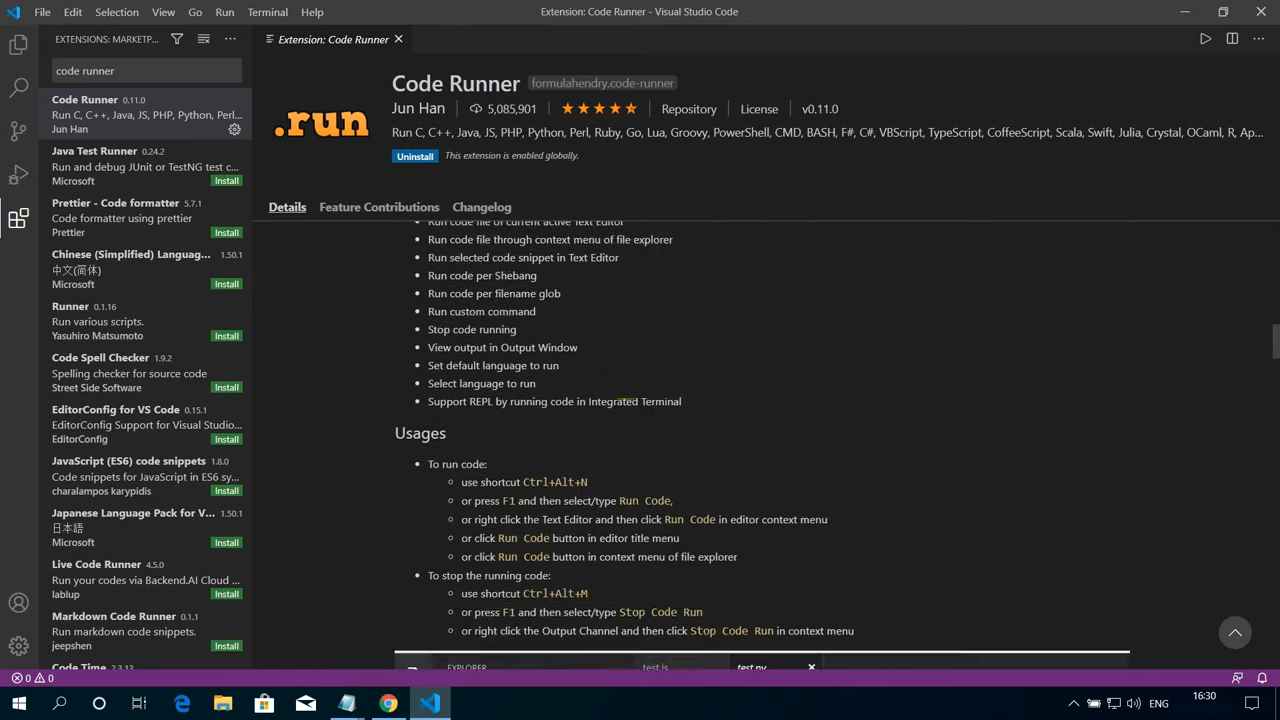Screen dimensions: 1280x720
Task: Expand hidden icons in the system tray
Action: click(1073, 703)
